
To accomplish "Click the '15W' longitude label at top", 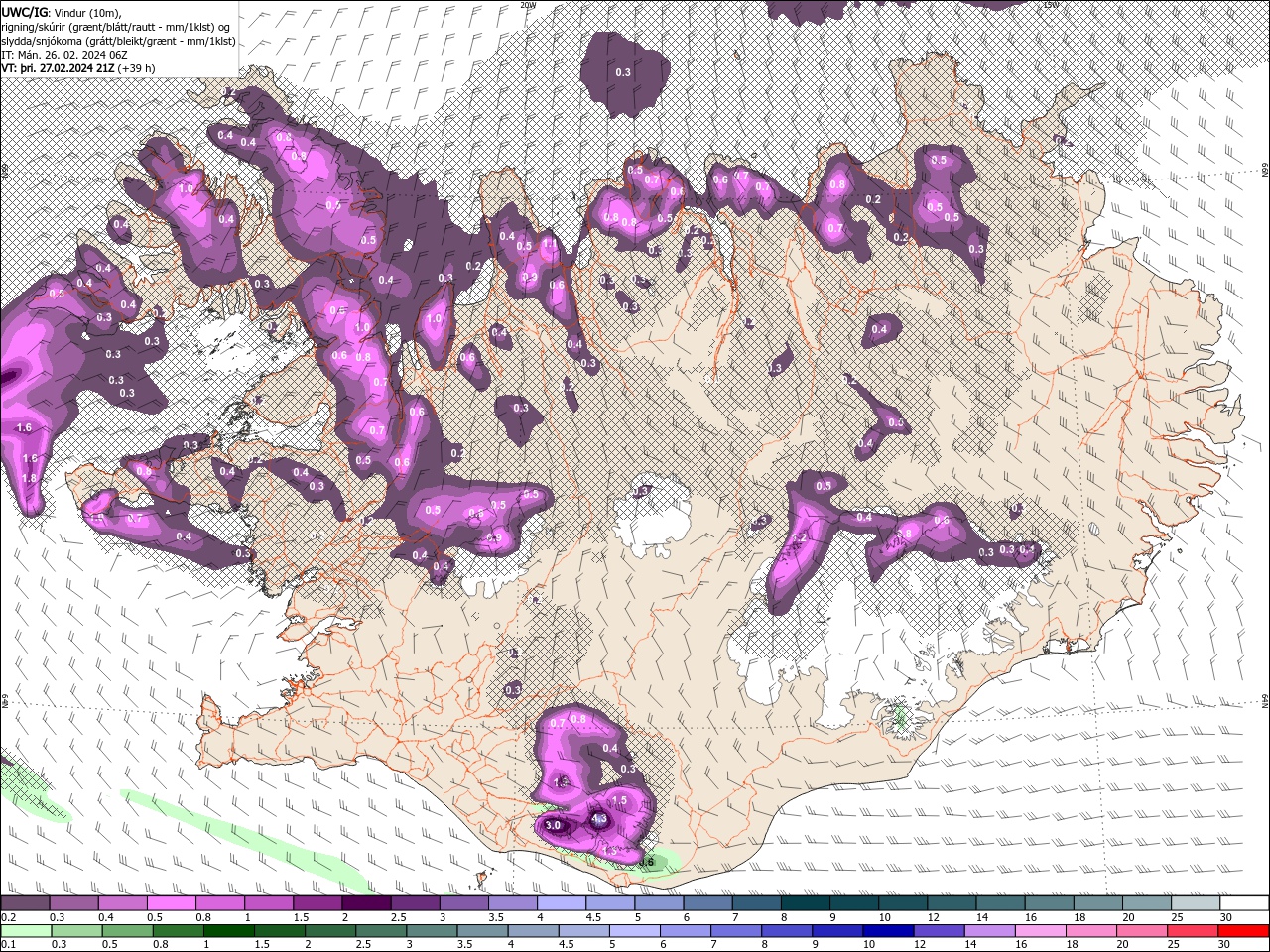I will 1052,5.
